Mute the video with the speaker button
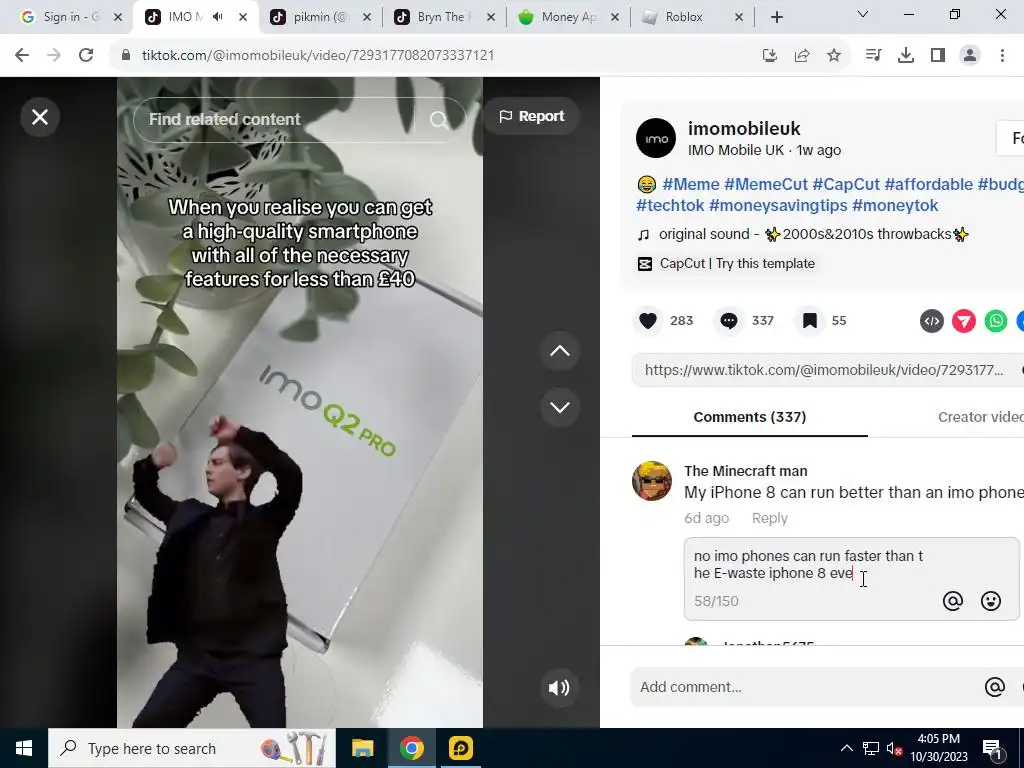Screen dimensions: 1024x768 coord(559,687)
